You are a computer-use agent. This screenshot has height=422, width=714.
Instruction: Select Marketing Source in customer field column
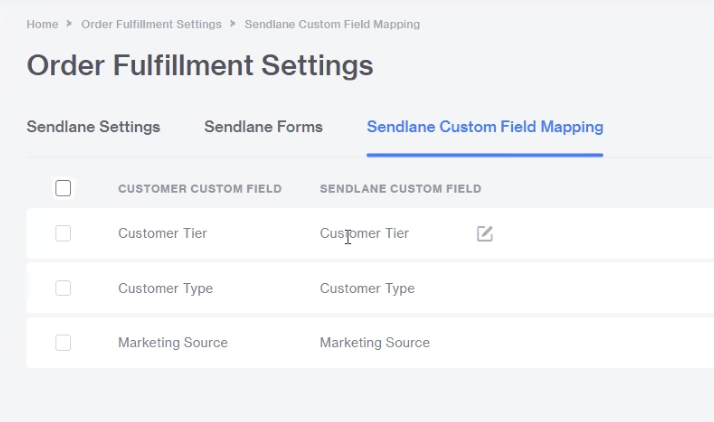coord(173,342)
